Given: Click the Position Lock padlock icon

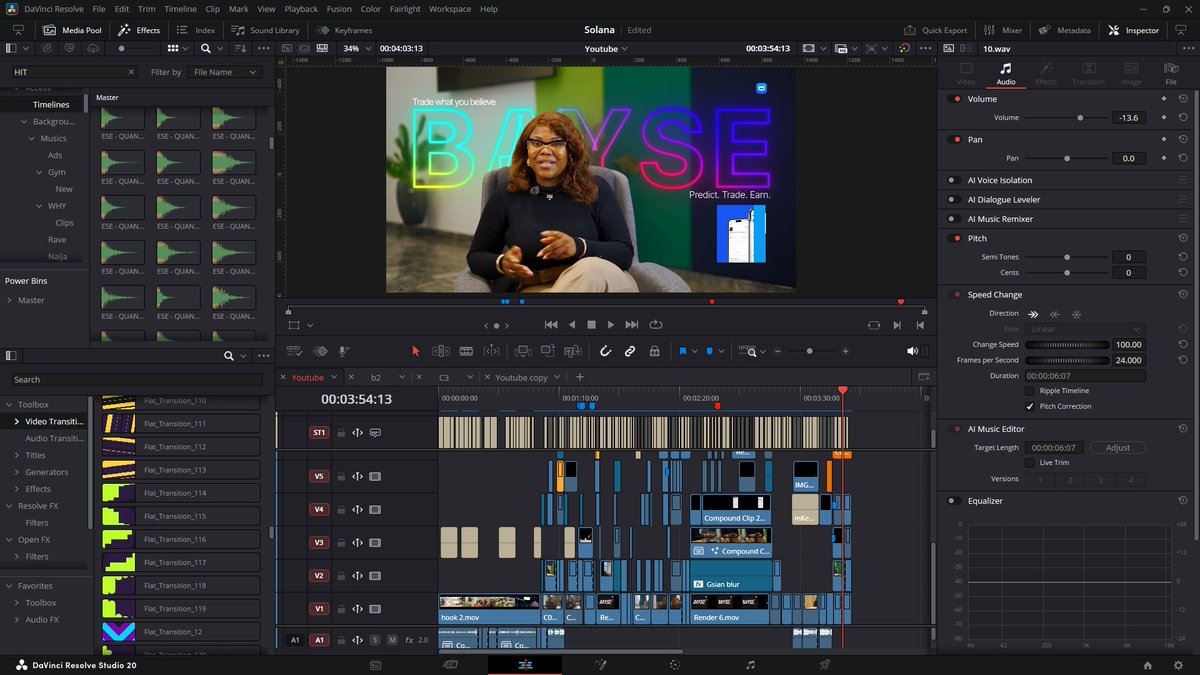Looking at the screenshot, I should (x=654, y=351).
